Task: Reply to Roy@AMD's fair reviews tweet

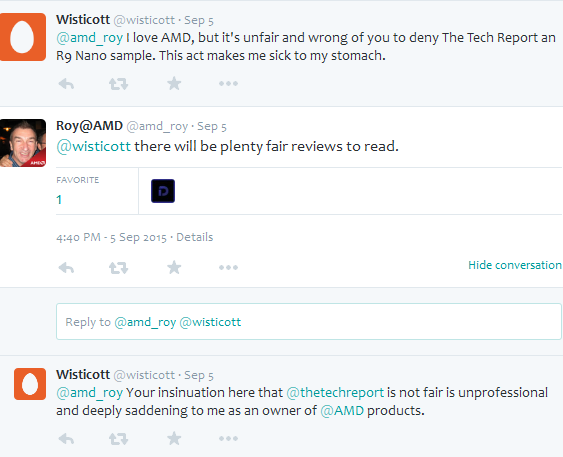Action: pyautogui.click(x=66, y=268)
